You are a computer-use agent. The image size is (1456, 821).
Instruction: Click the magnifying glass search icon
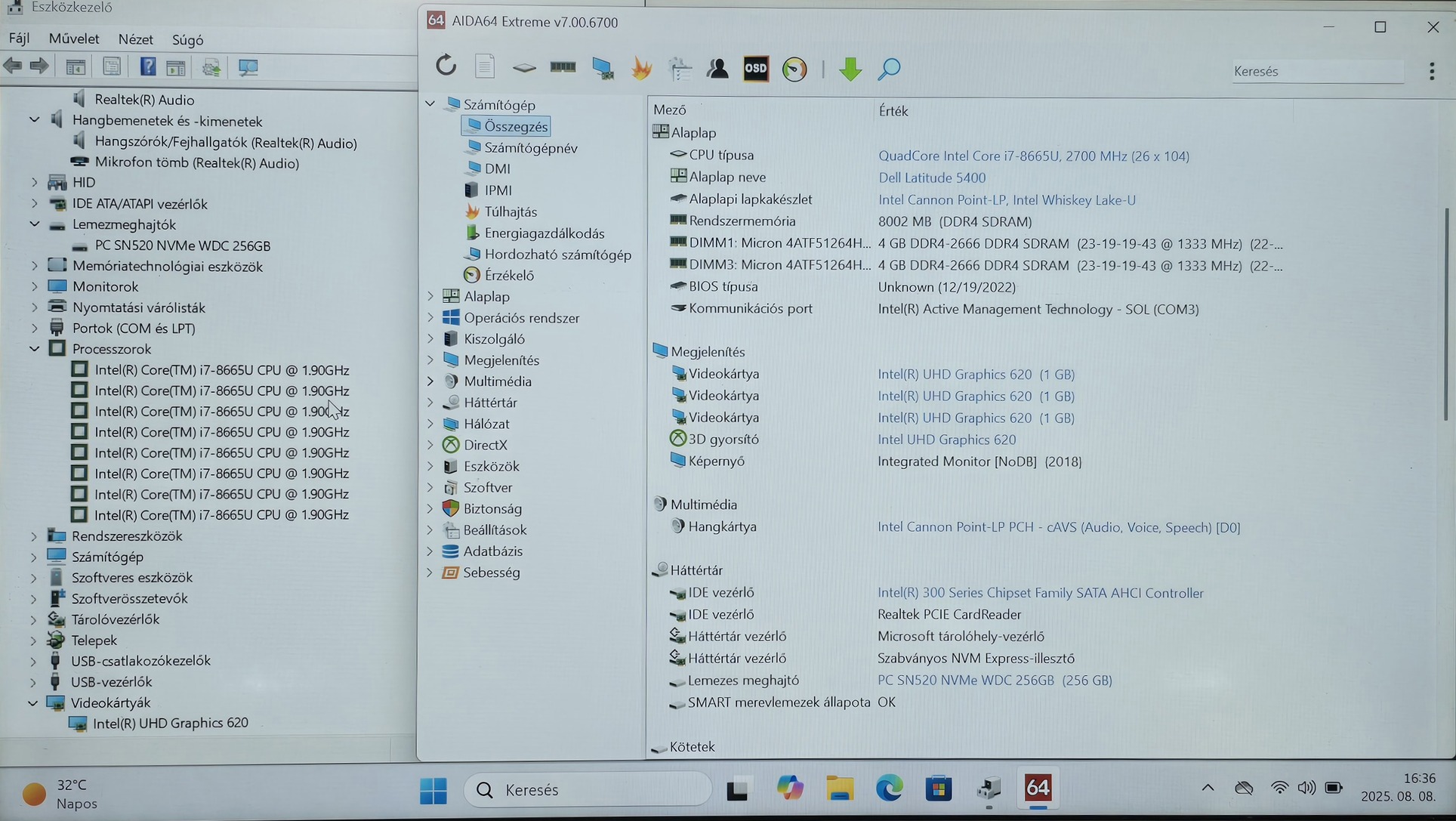pos(889,69)
